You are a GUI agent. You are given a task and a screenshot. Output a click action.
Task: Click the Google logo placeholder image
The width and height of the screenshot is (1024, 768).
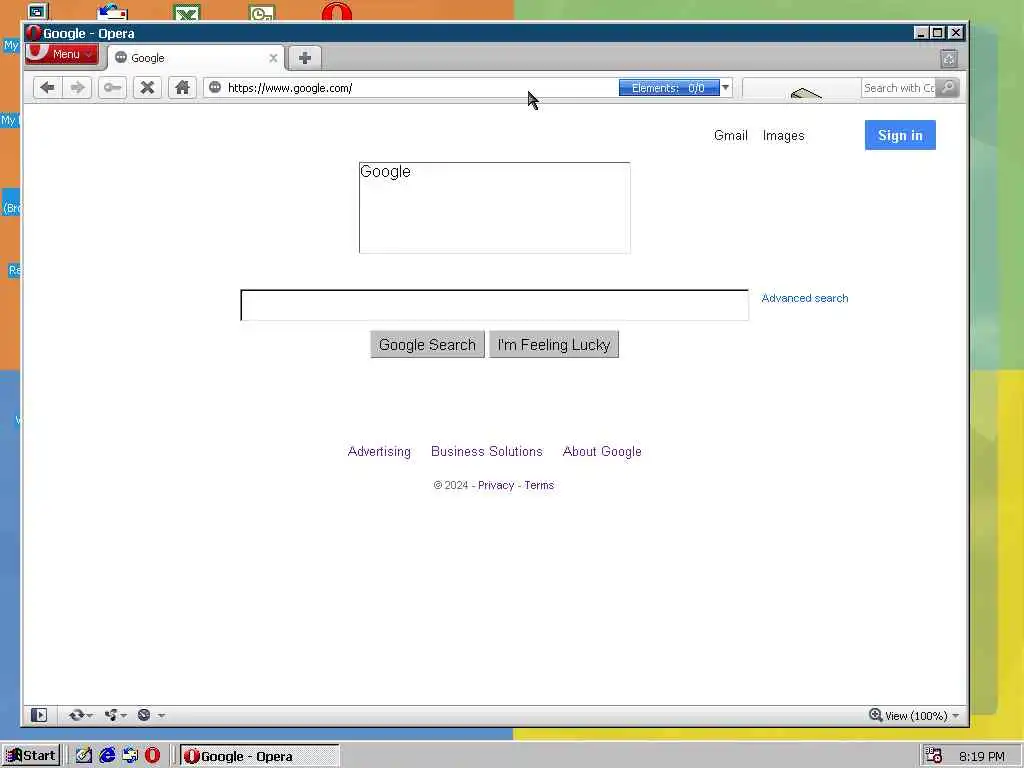[x=494, y=208]
